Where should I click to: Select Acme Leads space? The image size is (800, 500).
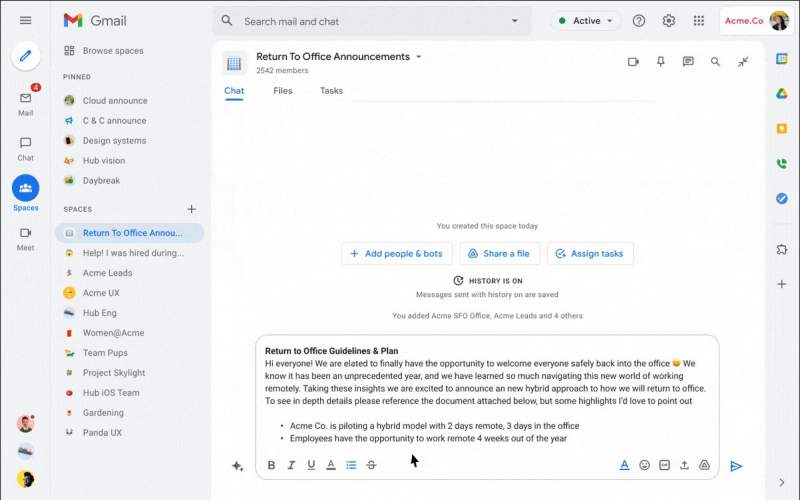107,273
